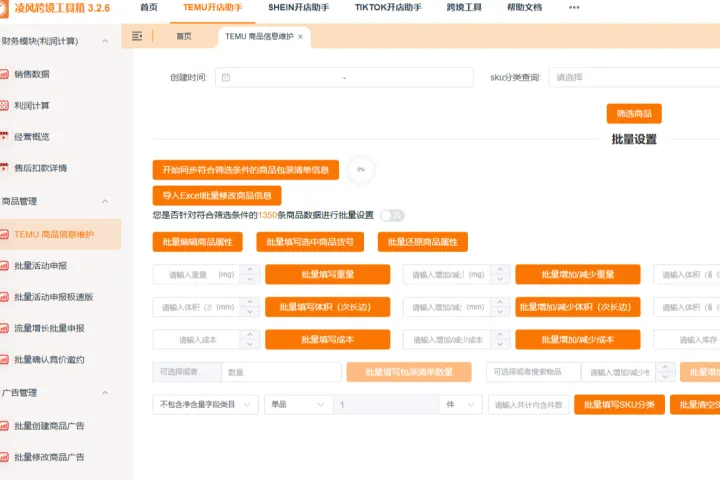Open 不包含净含量字段类目 dropdown
This screenshot has height=480, width=720.
click(206, 404)
